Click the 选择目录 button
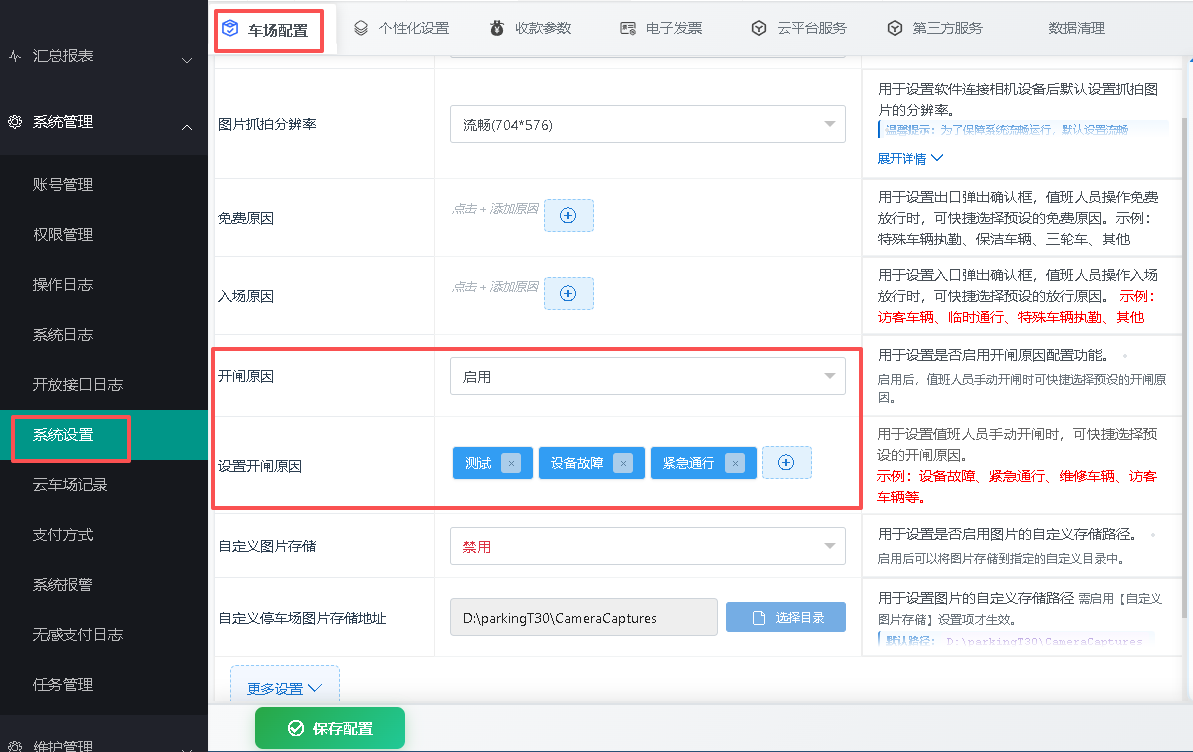The height and width of the screenshot is (752, 1193). 786,617
